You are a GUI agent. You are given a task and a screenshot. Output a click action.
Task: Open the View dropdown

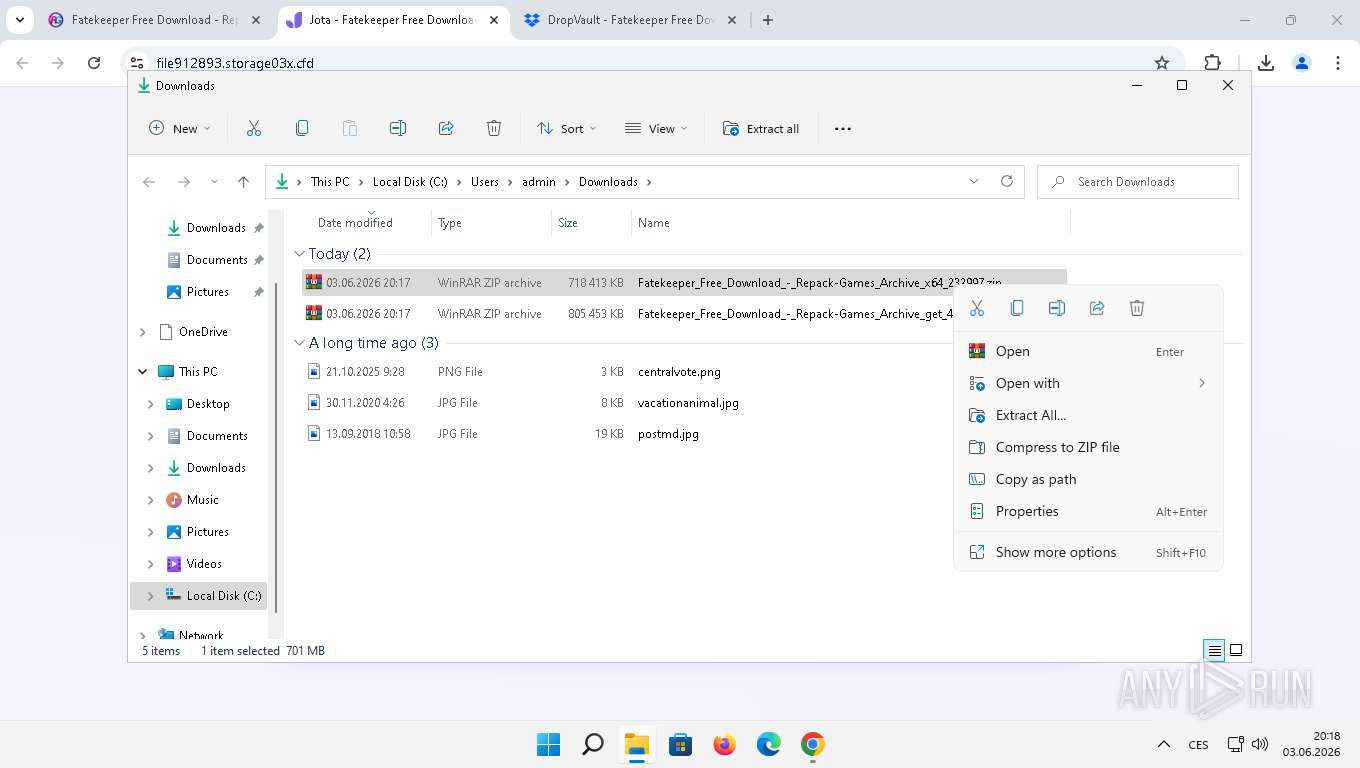656,128
